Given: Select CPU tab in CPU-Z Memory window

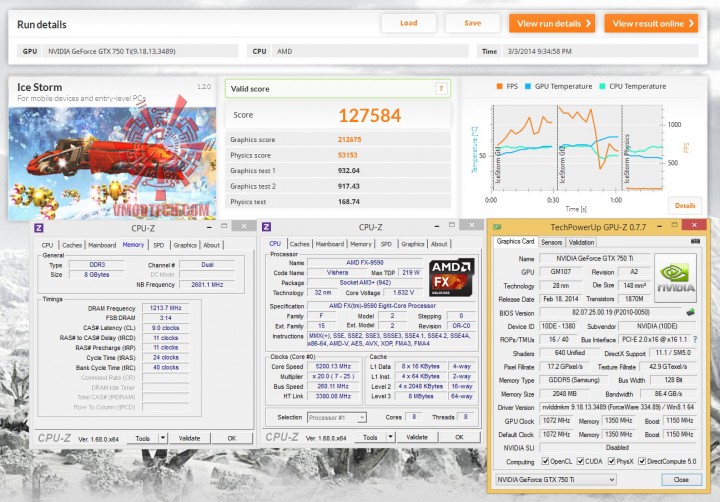Looking at the screenshot, I should pos(47,245).
